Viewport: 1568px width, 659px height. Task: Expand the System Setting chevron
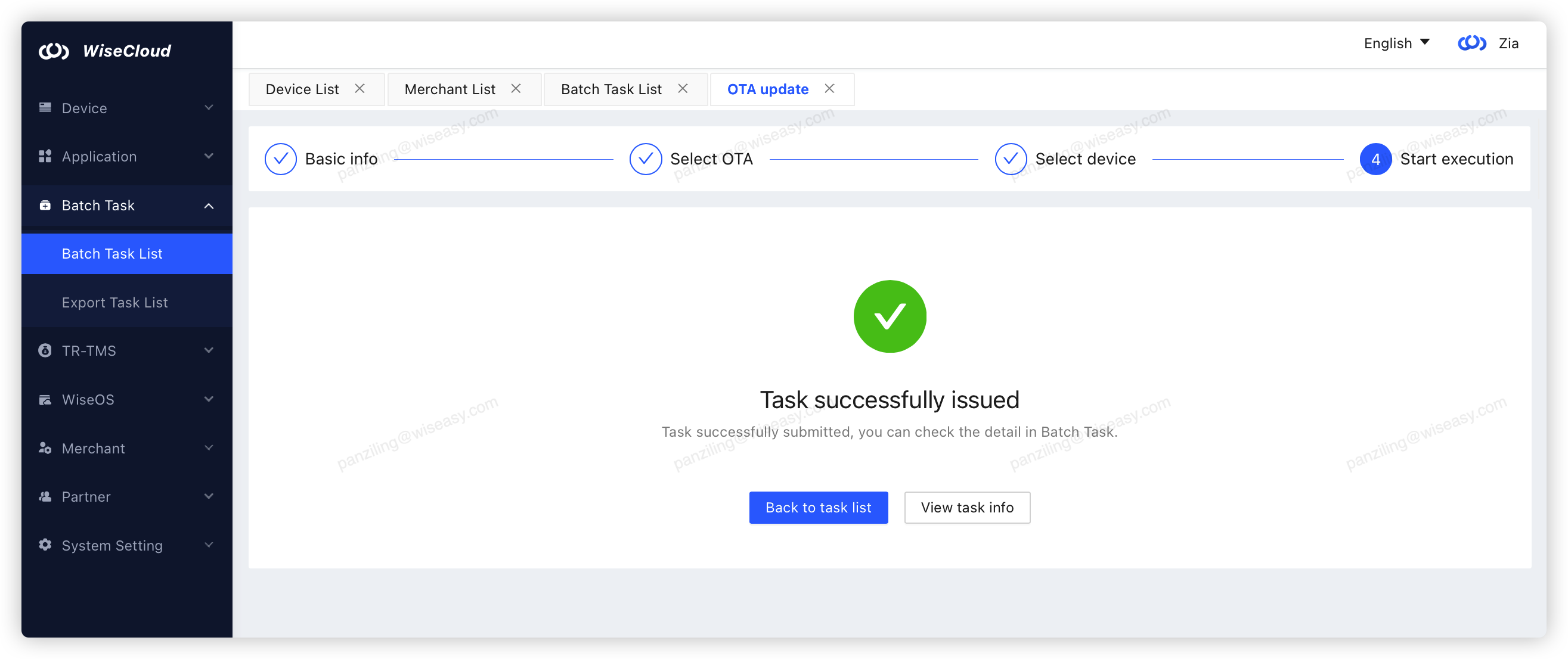pyautogui.click(x=209, y=545)
